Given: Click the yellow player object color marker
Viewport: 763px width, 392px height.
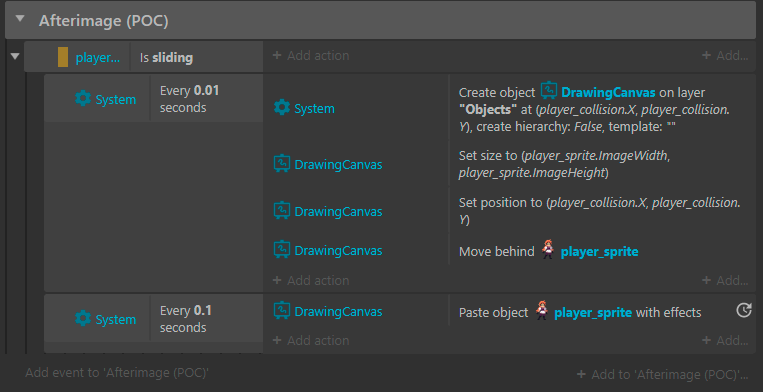Looking at the screenshot, I should (x=63, y=57).
